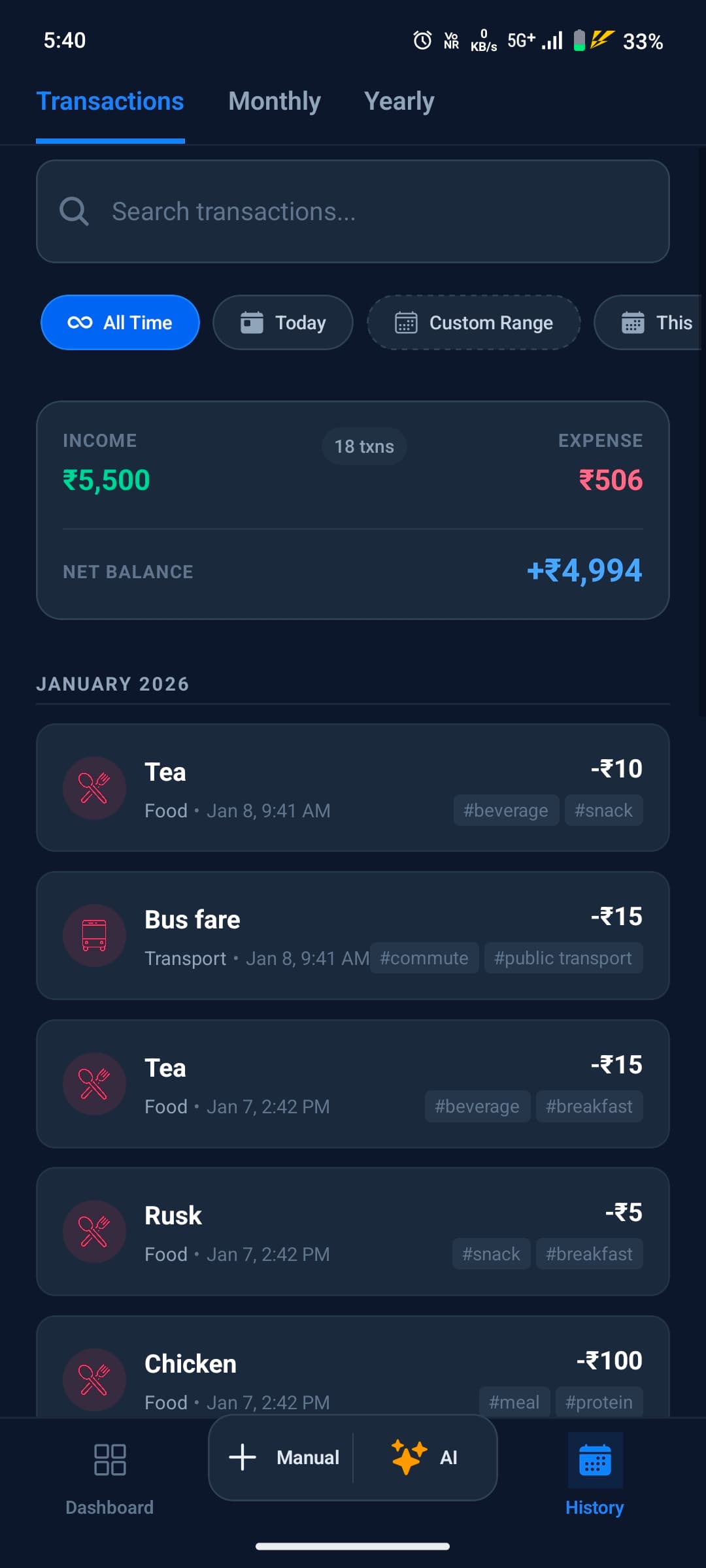This screenshot has height=1568, width=706.
Task: Tap the Bus fare transport icon
Action: click(94, 936)
